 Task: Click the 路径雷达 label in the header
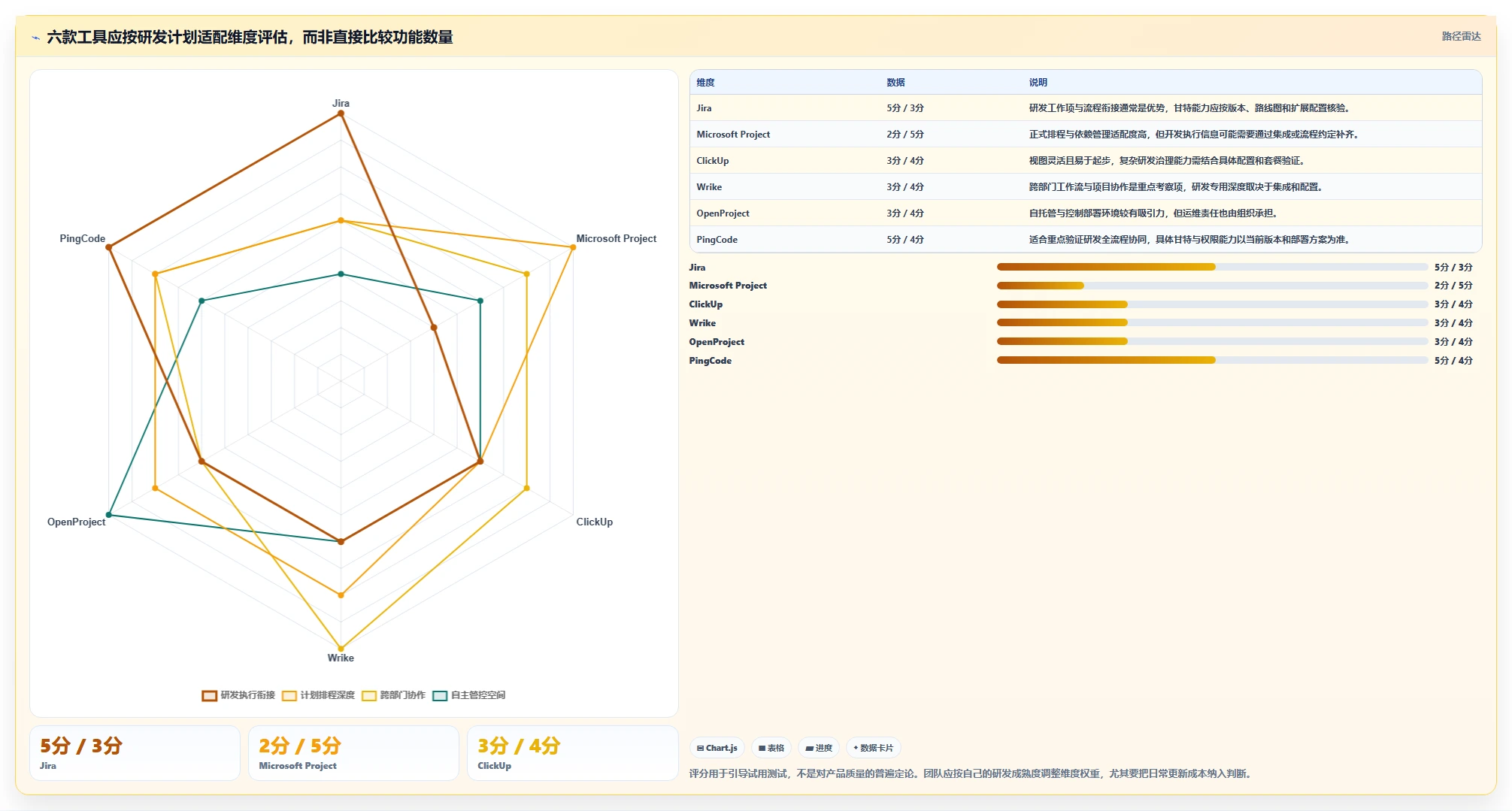[1461, 36]
